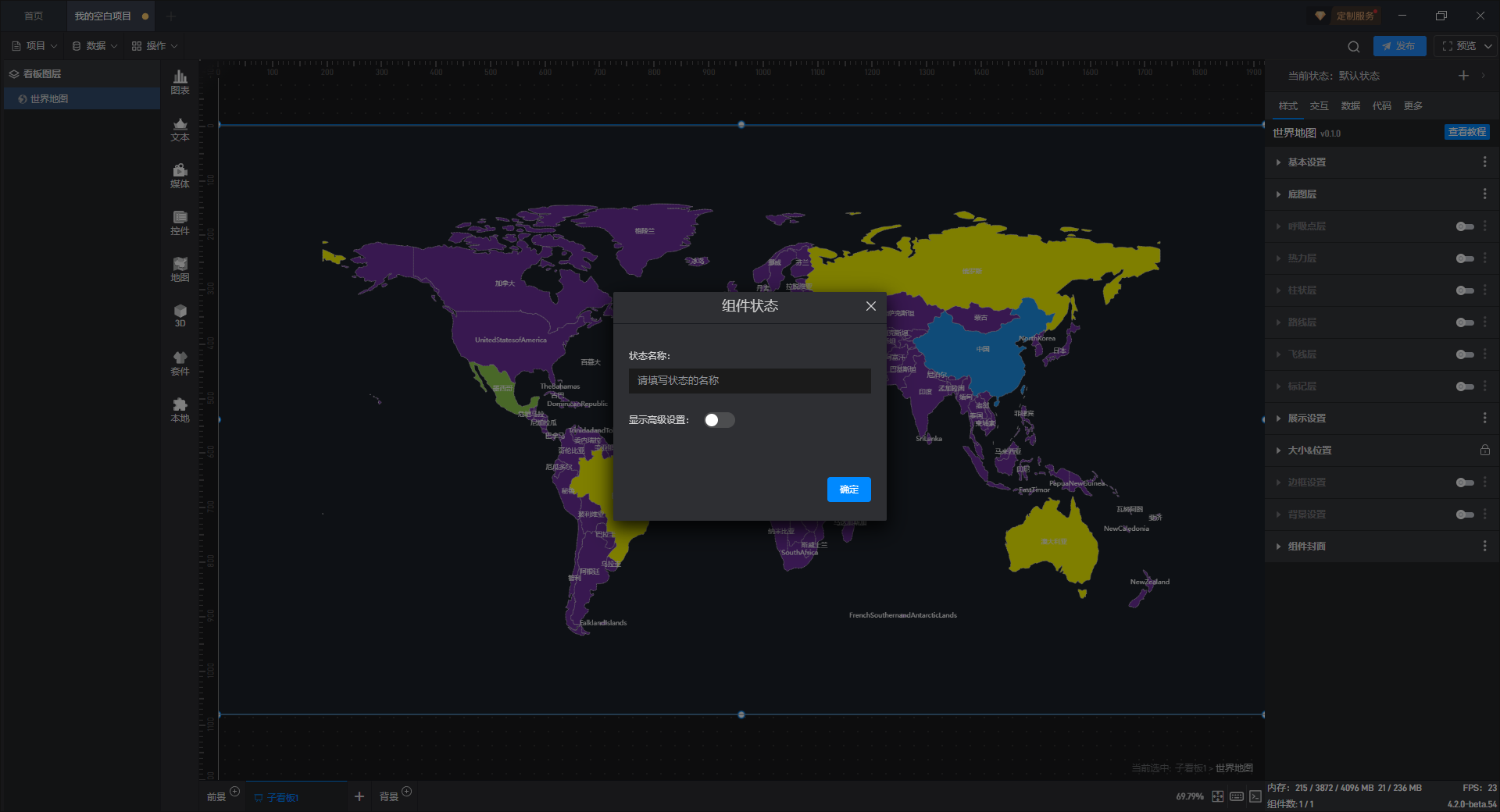Switch to the 交互 tab

point(1319,105)
